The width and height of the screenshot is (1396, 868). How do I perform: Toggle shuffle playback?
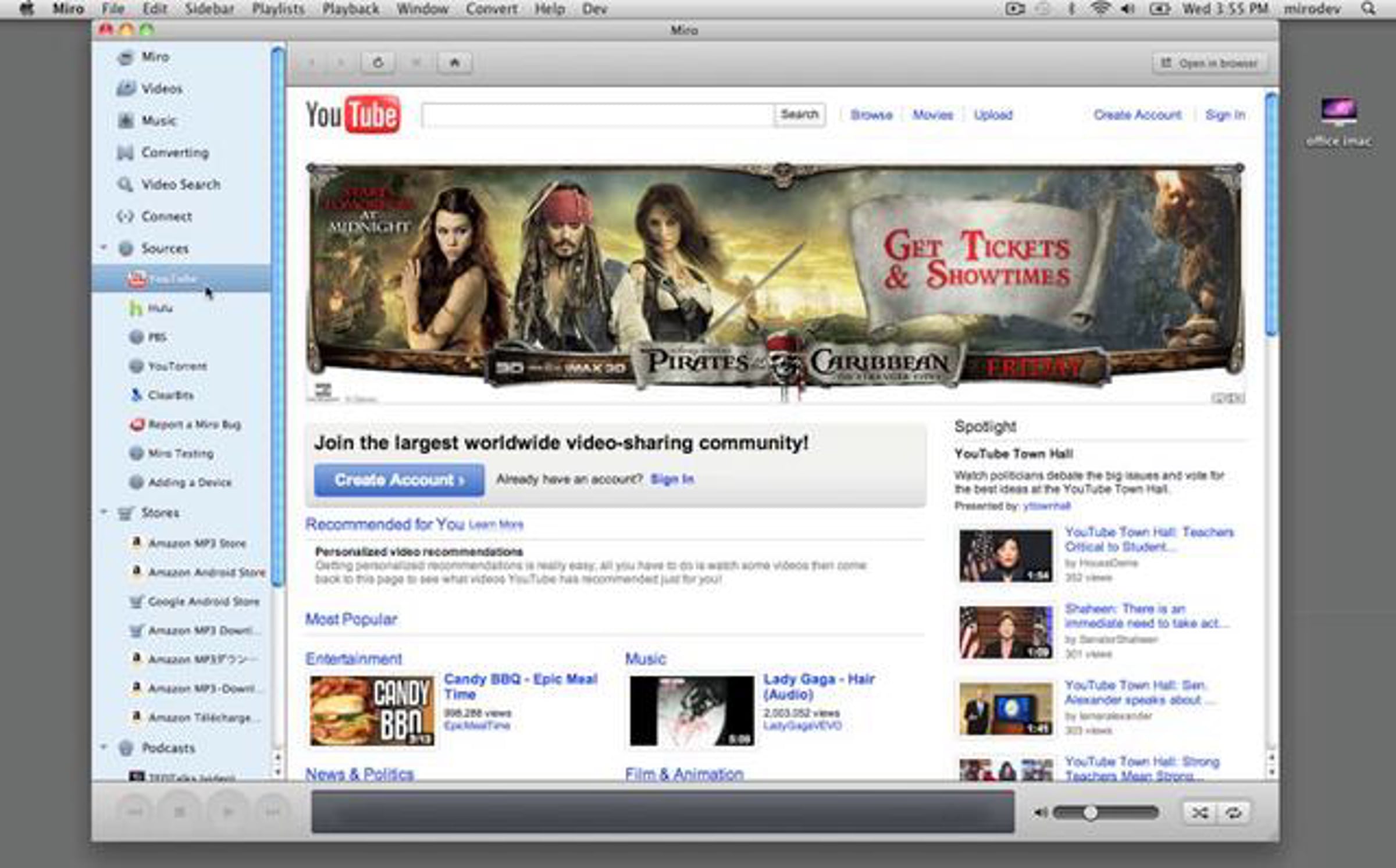pos(1200,812)
